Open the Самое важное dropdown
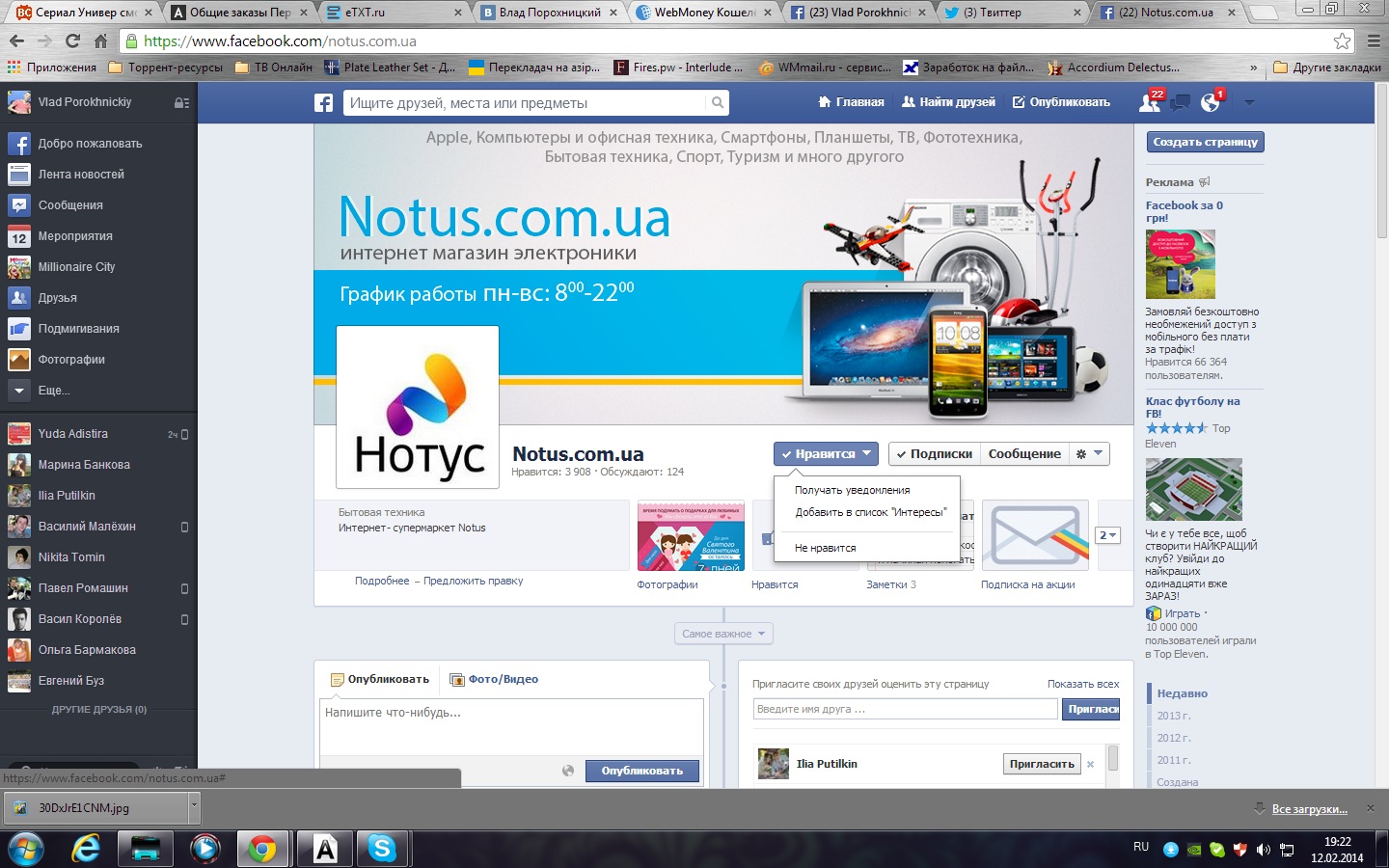The image size is (1389, 868). (x=723, y=634)
